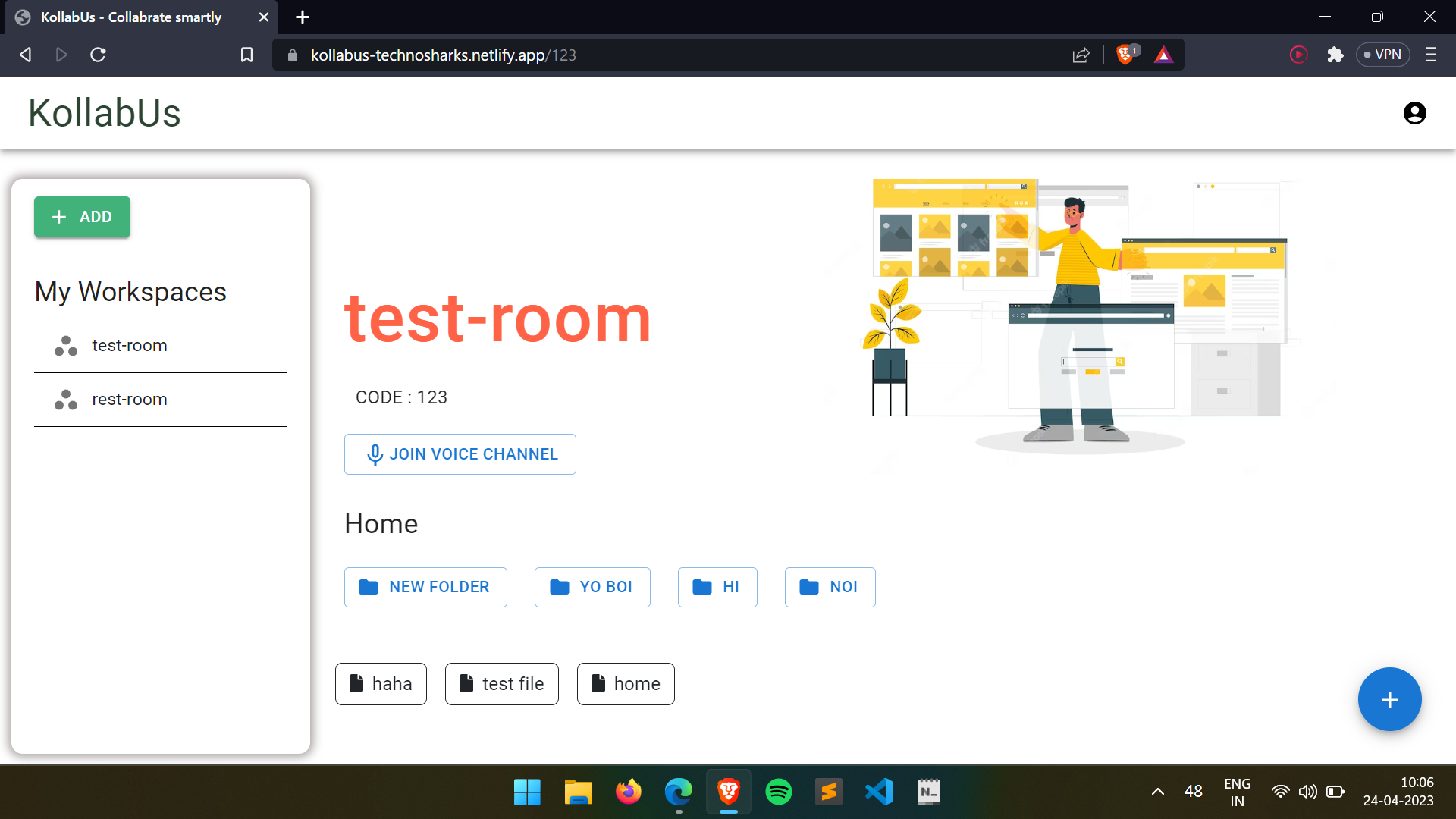This screenshot has height=819, width=1456.
Task: Toggle the VPN in the browser toolbar
Action: pos(1382,55)
